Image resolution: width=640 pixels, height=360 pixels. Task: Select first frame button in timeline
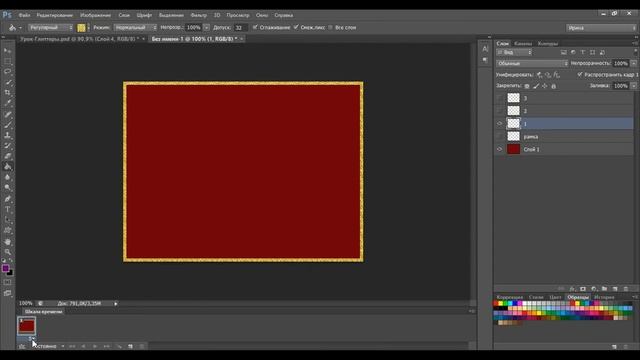[72, 346]
